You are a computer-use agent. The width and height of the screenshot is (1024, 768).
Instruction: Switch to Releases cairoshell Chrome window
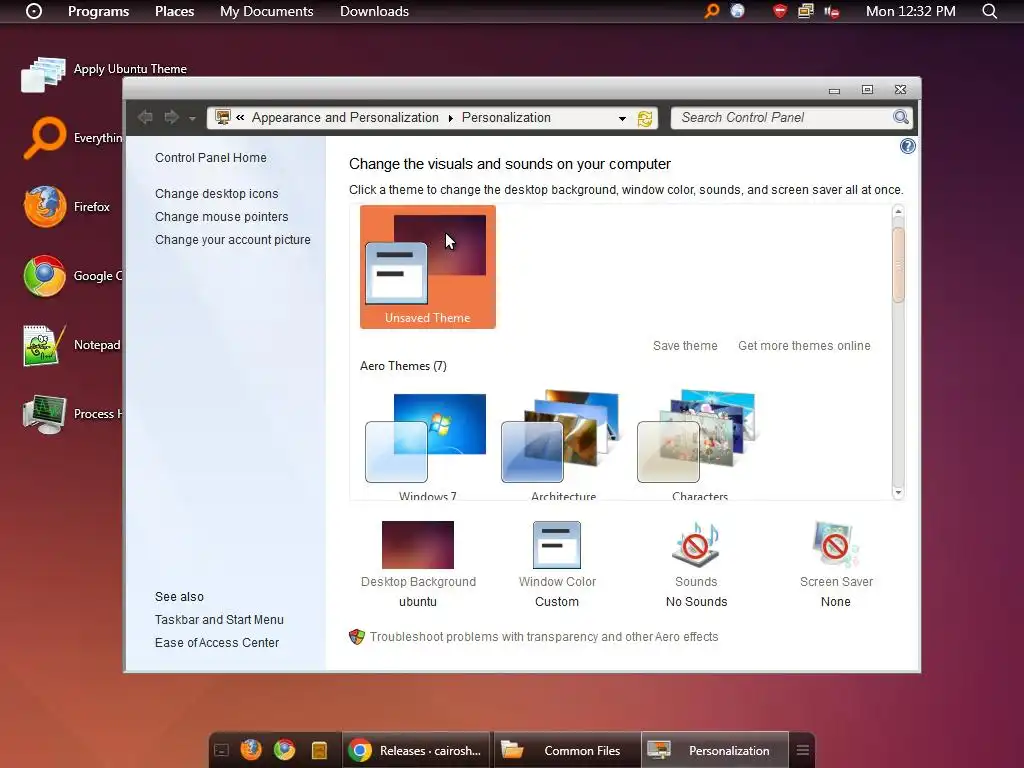click(416, 750)
